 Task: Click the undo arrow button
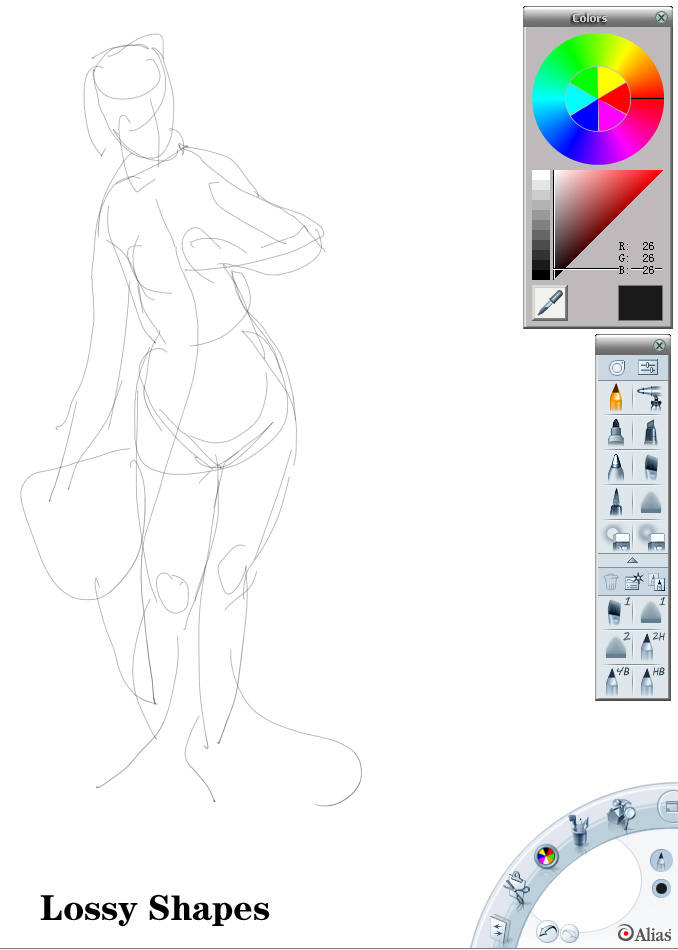548,932
